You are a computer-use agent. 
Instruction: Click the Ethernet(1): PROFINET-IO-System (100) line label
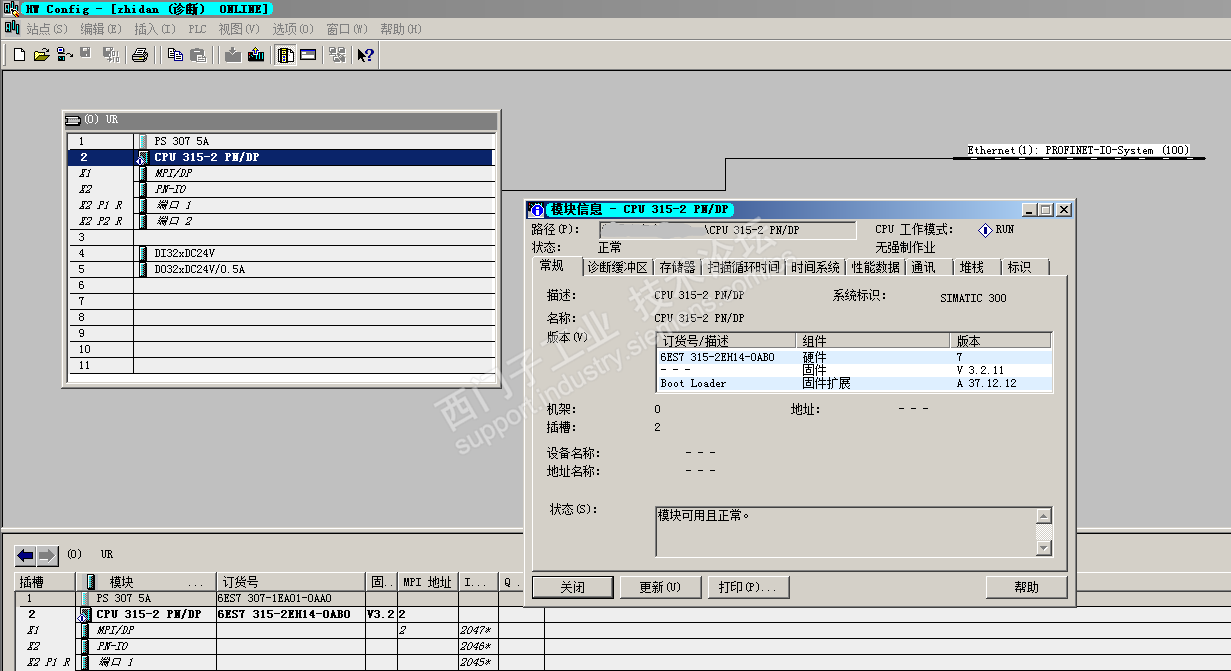click(x=1078, y=150)
